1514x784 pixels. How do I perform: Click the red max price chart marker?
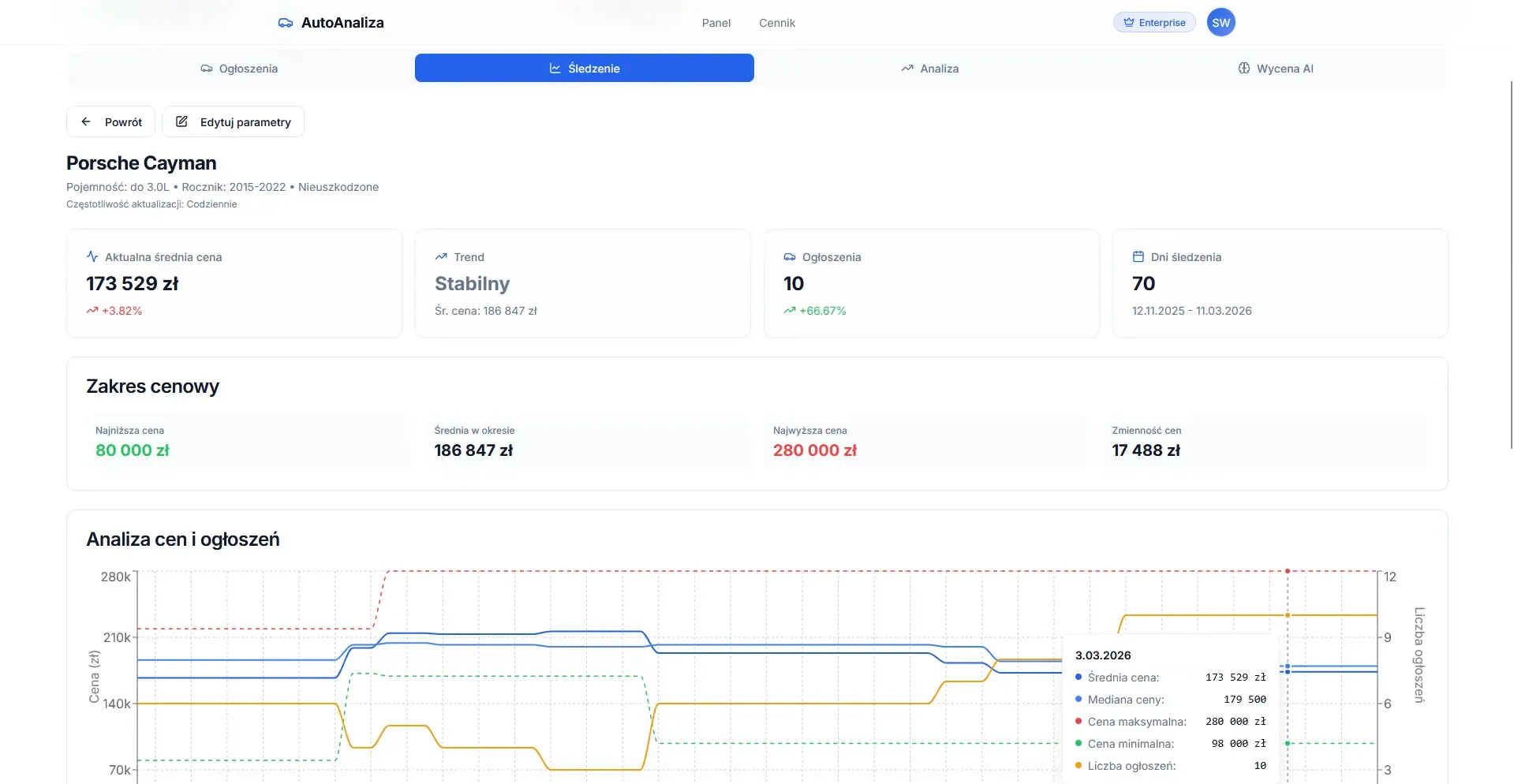coord(1288,571)
